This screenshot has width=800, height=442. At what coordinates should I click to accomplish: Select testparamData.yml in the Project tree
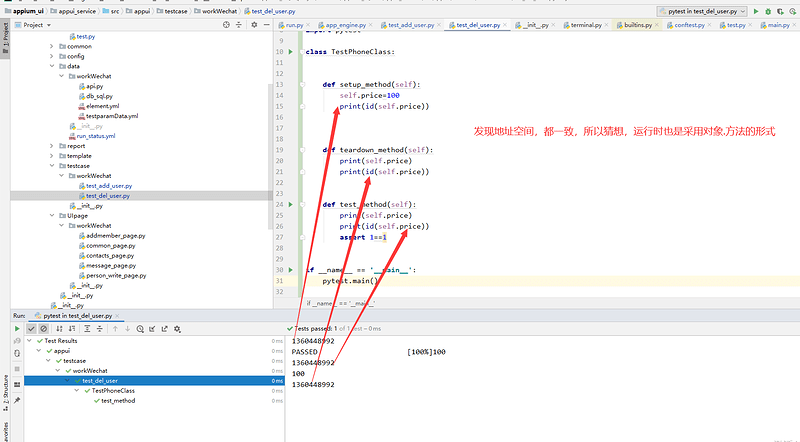[x=112, y=116]
